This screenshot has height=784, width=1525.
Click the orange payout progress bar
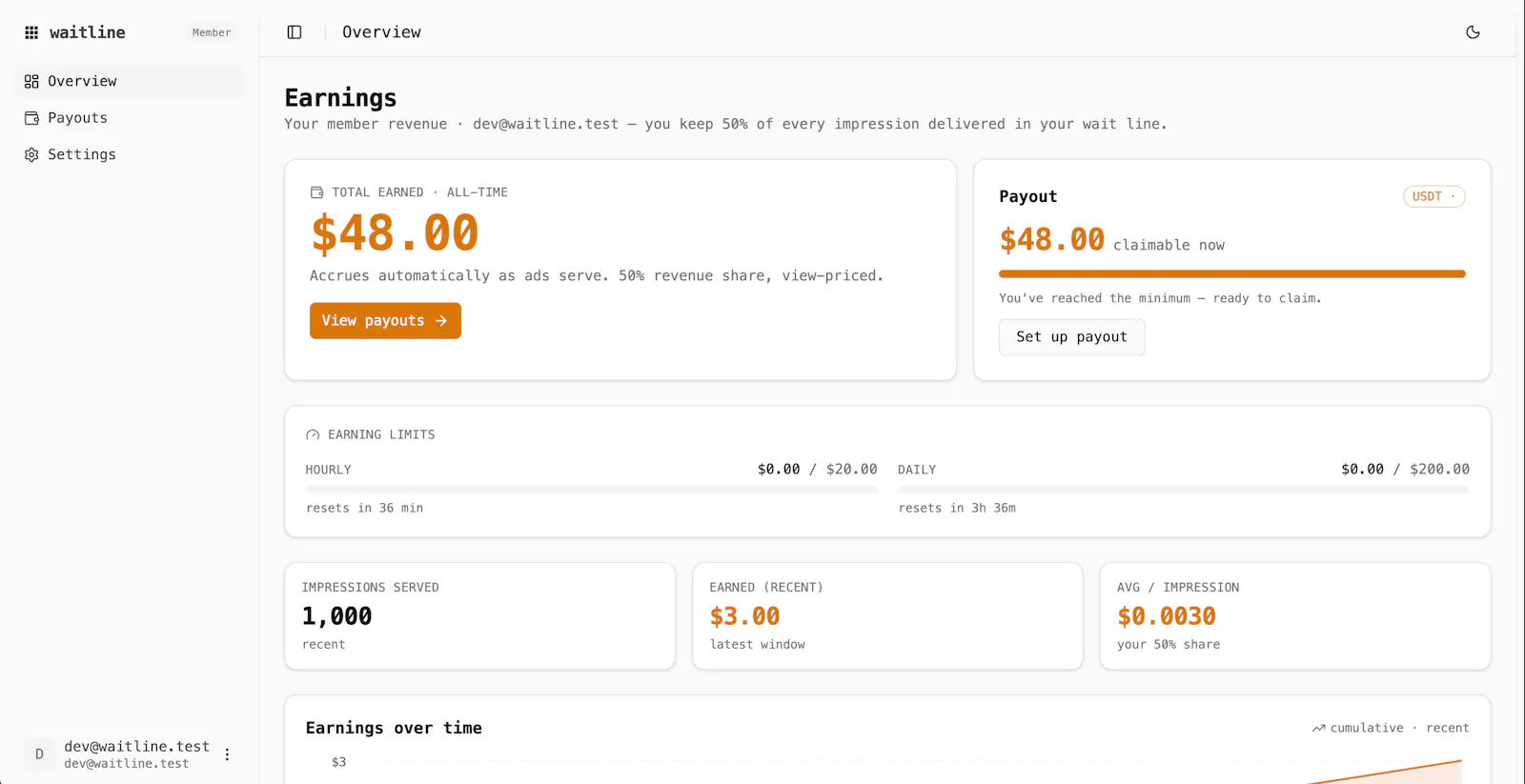coord(1231,274)
